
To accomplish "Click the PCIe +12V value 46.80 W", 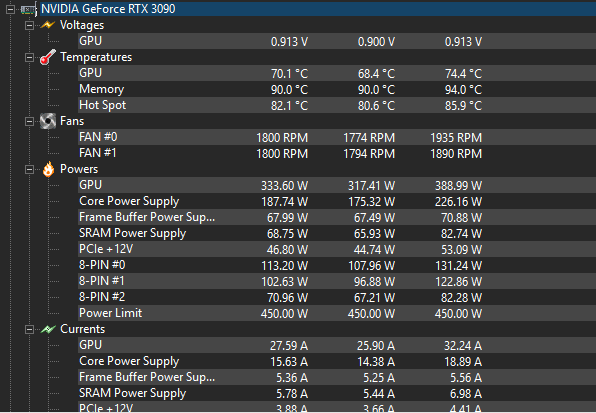I will (287, 250).
